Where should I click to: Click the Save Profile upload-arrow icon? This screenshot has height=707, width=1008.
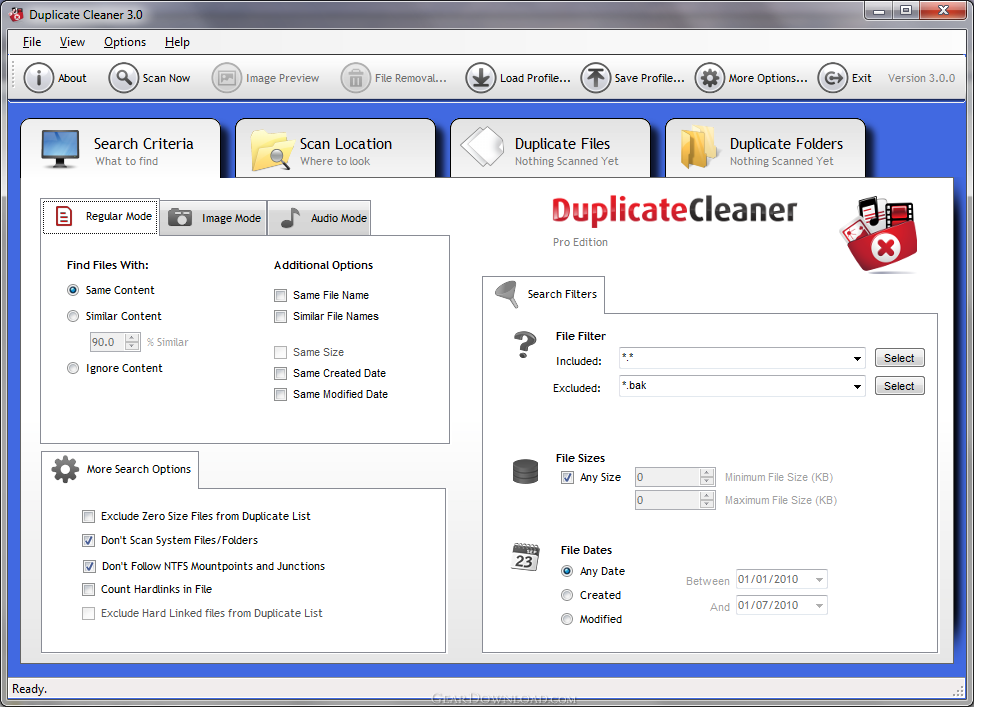[x=596, y=78]
